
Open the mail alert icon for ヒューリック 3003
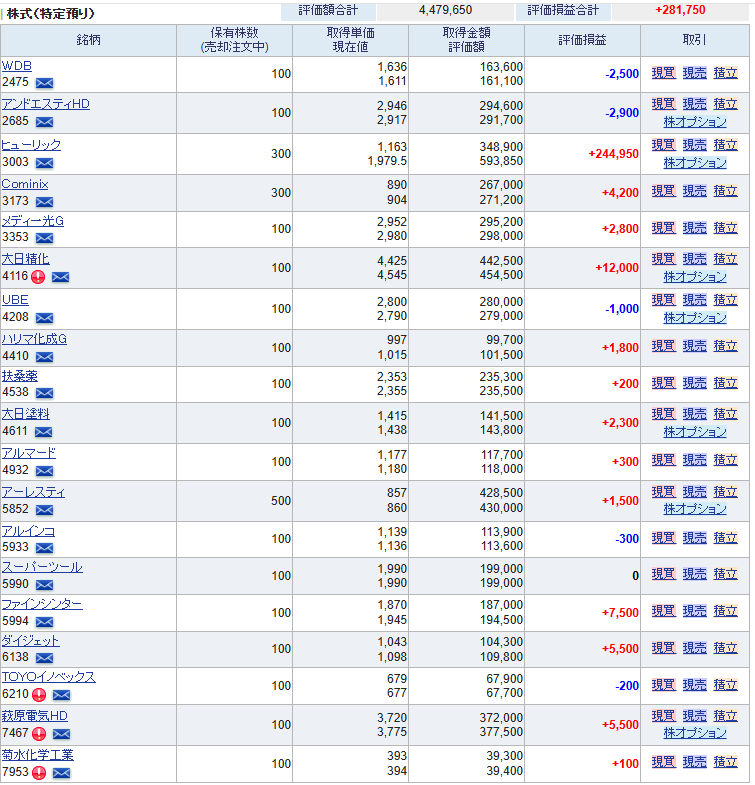[x=44, y=163]
